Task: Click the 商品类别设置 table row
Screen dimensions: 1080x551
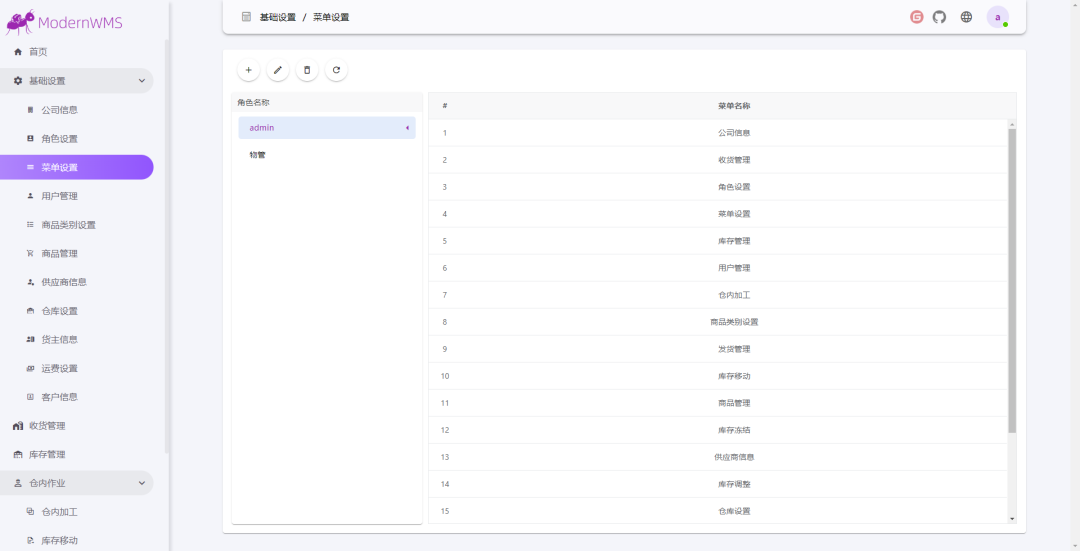Action: click(718, 322)
